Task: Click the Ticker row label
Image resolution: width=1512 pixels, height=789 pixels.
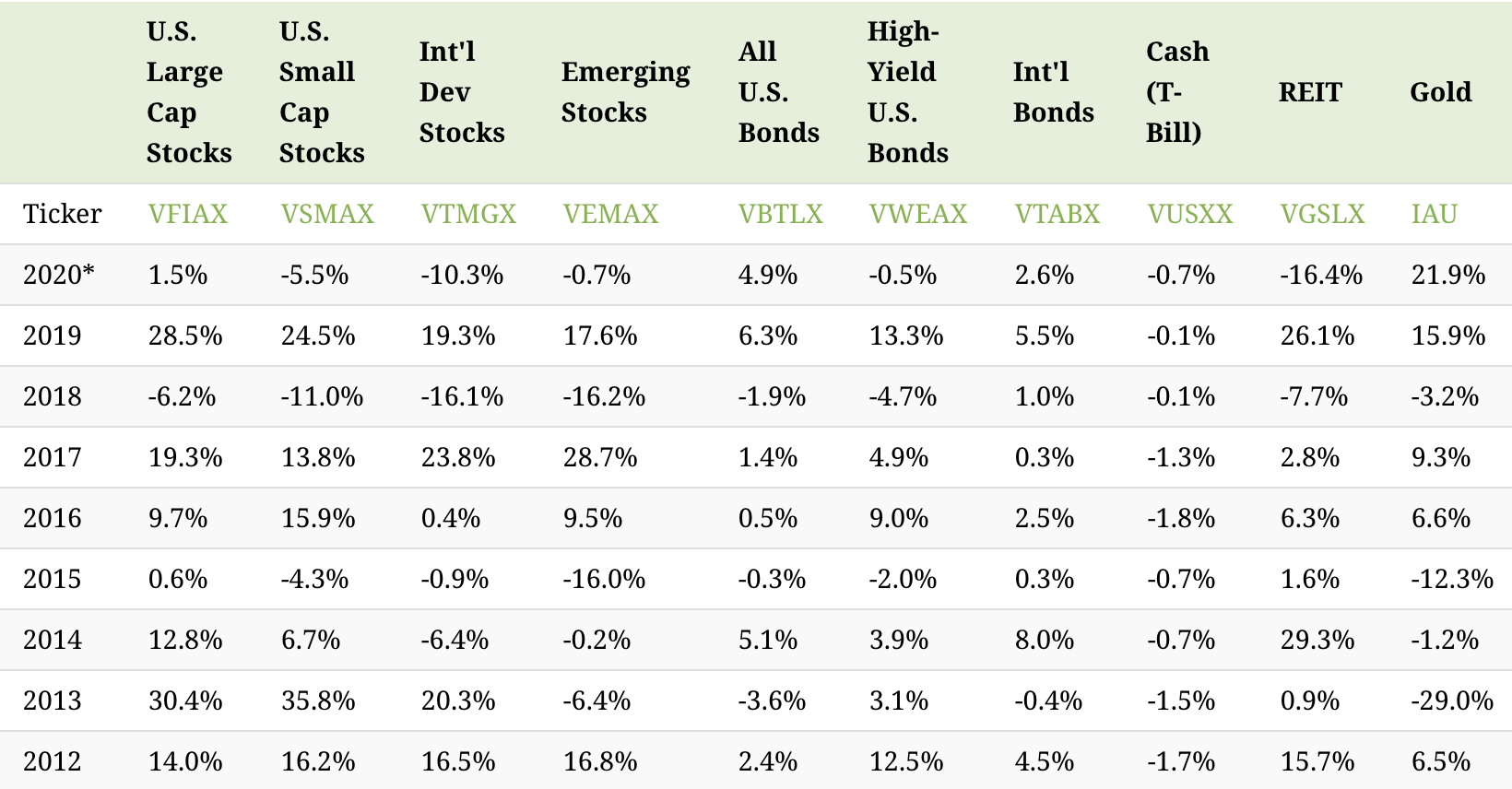Action: coord(62,214)
